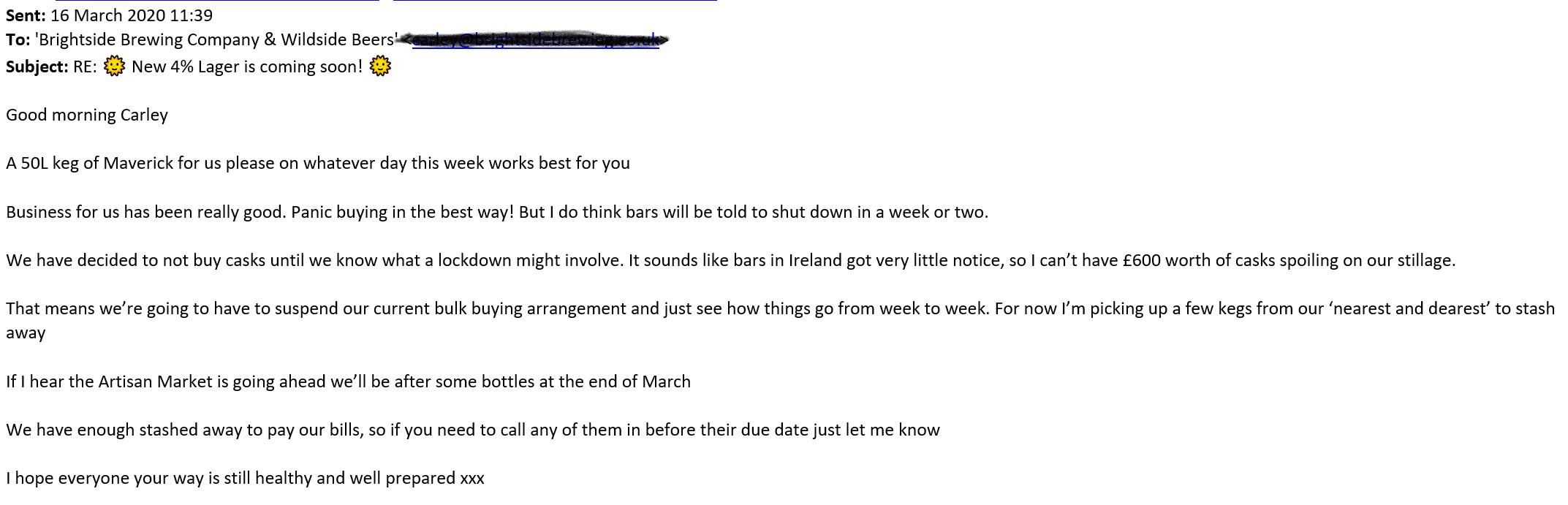Click the line mentioning the Artisan Market
The width and height of the screenshot is (1568, 505).
coord(348,381)
